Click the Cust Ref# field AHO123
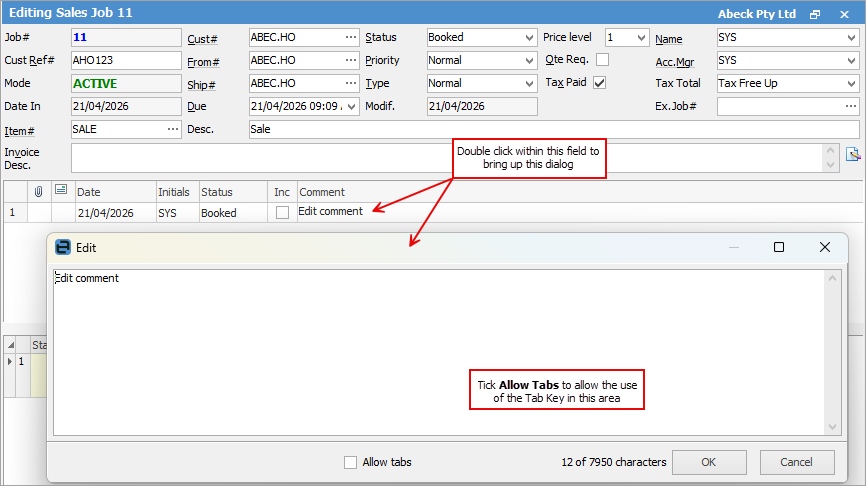866x486 pixels. [126, 60]
